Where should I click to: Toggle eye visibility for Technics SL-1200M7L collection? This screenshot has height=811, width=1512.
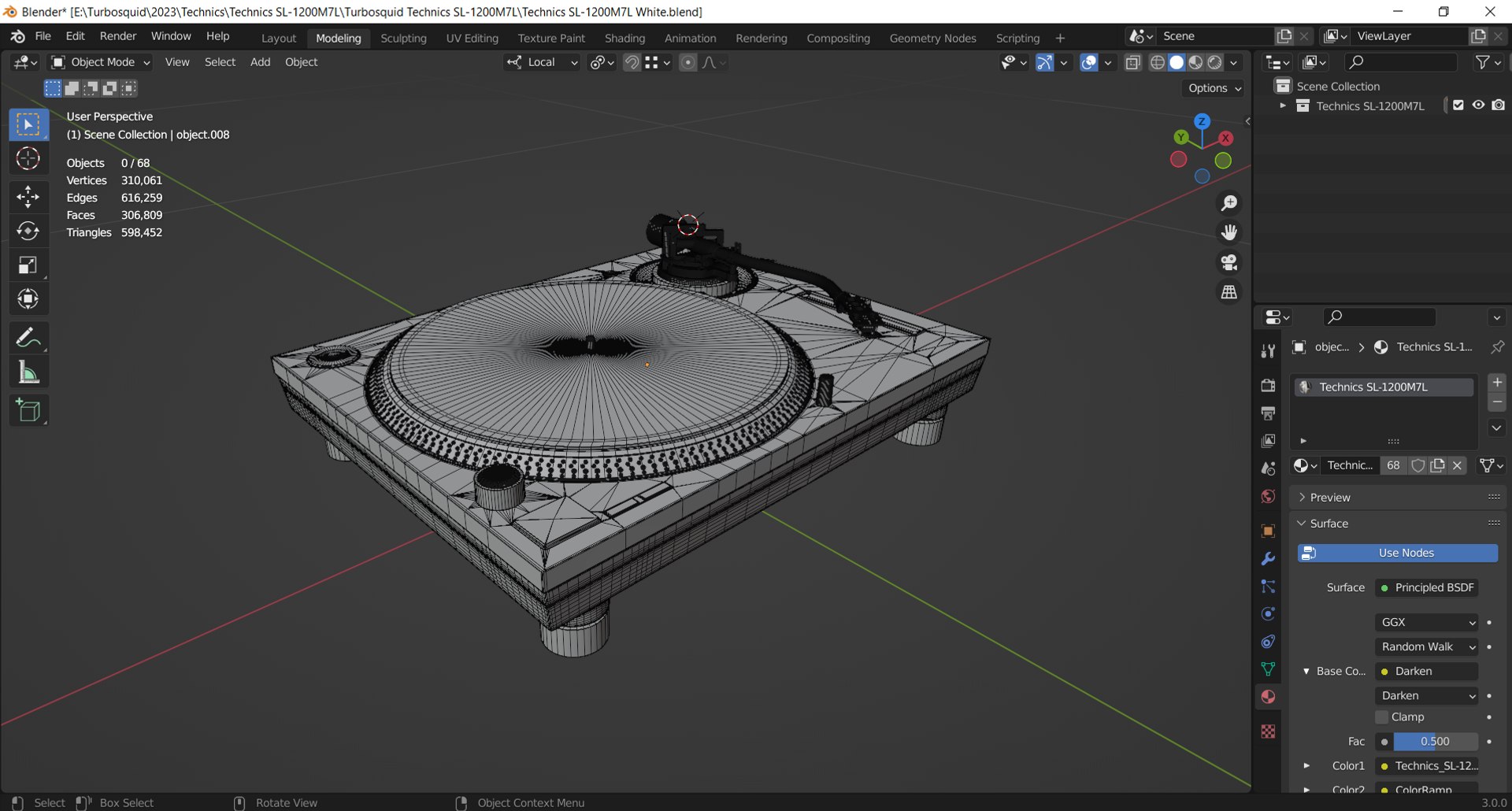(1478, 106)
